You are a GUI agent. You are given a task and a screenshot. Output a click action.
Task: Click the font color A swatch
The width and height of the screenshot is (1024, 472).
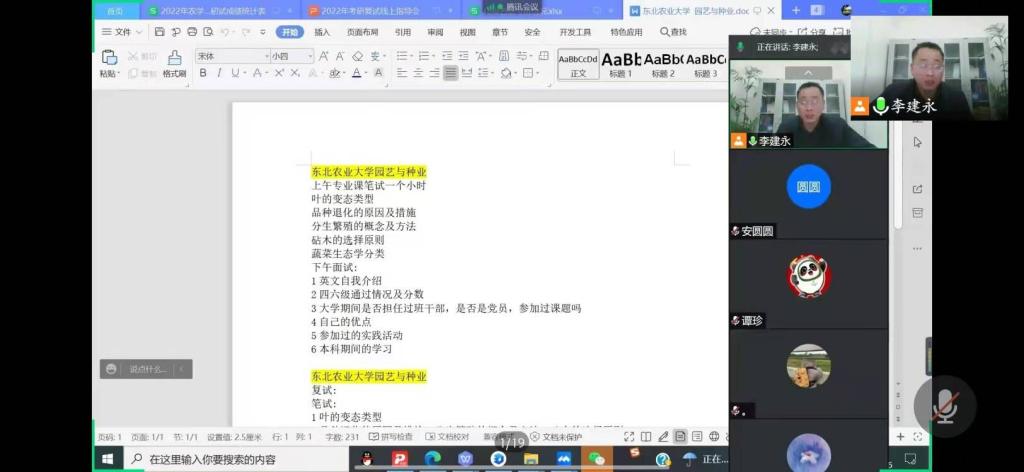click(357, 73)
